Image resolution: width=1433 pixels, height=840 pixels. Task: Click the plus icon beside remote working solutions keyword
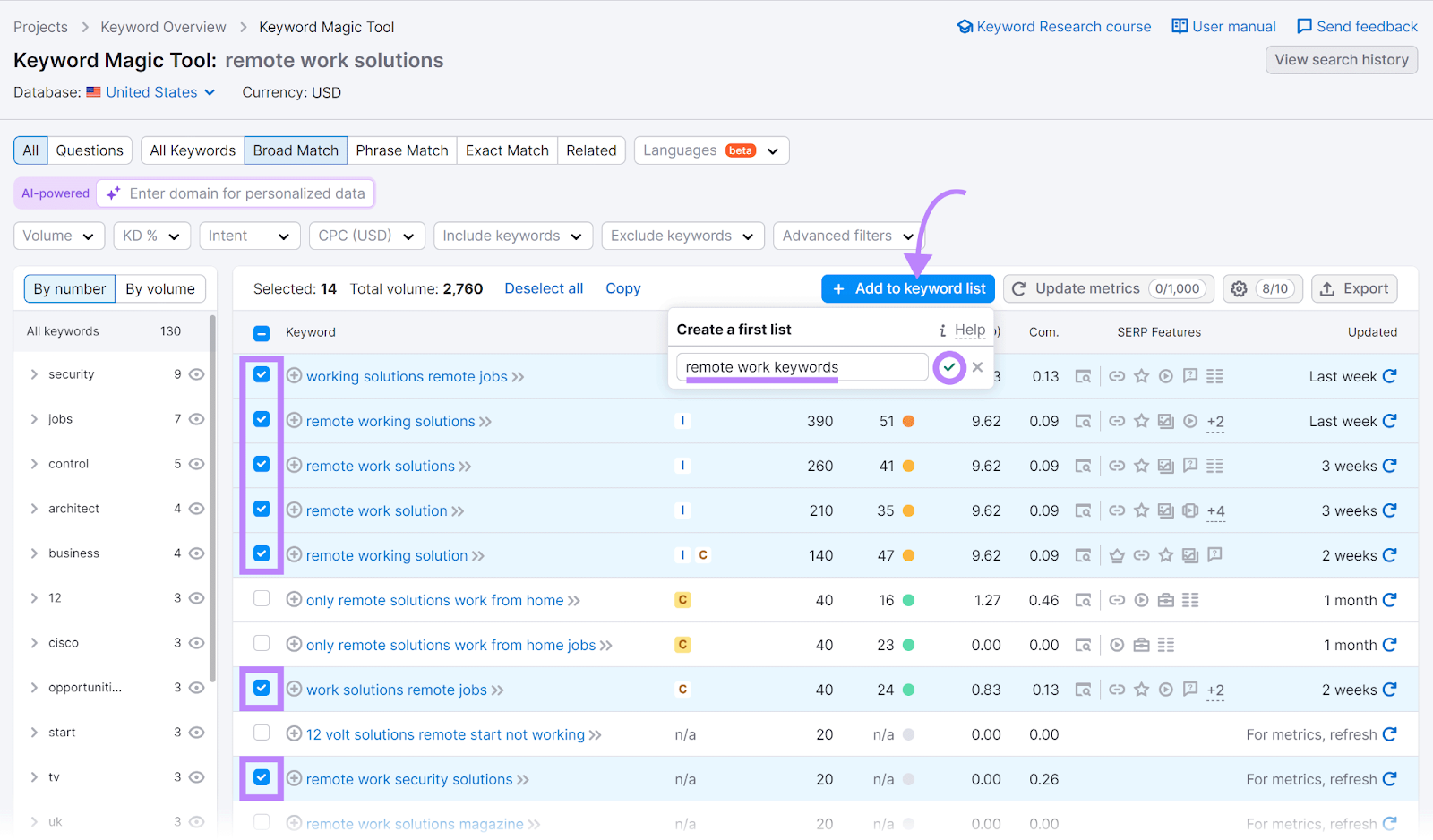coord(294,421)
